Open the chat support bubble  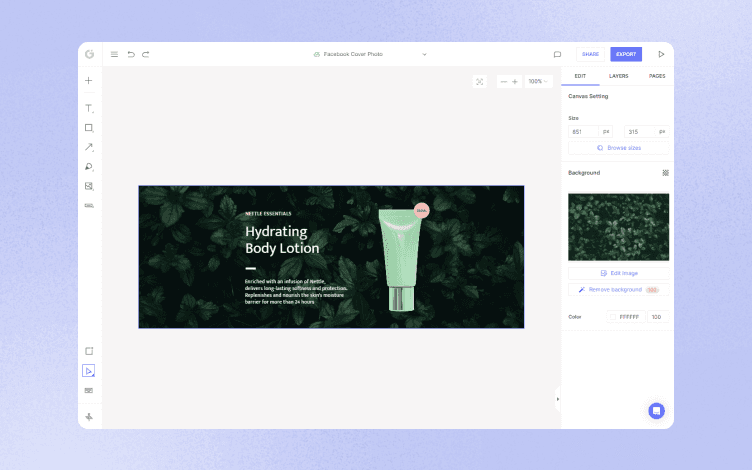pyautogui.click(x=657, y=411)
